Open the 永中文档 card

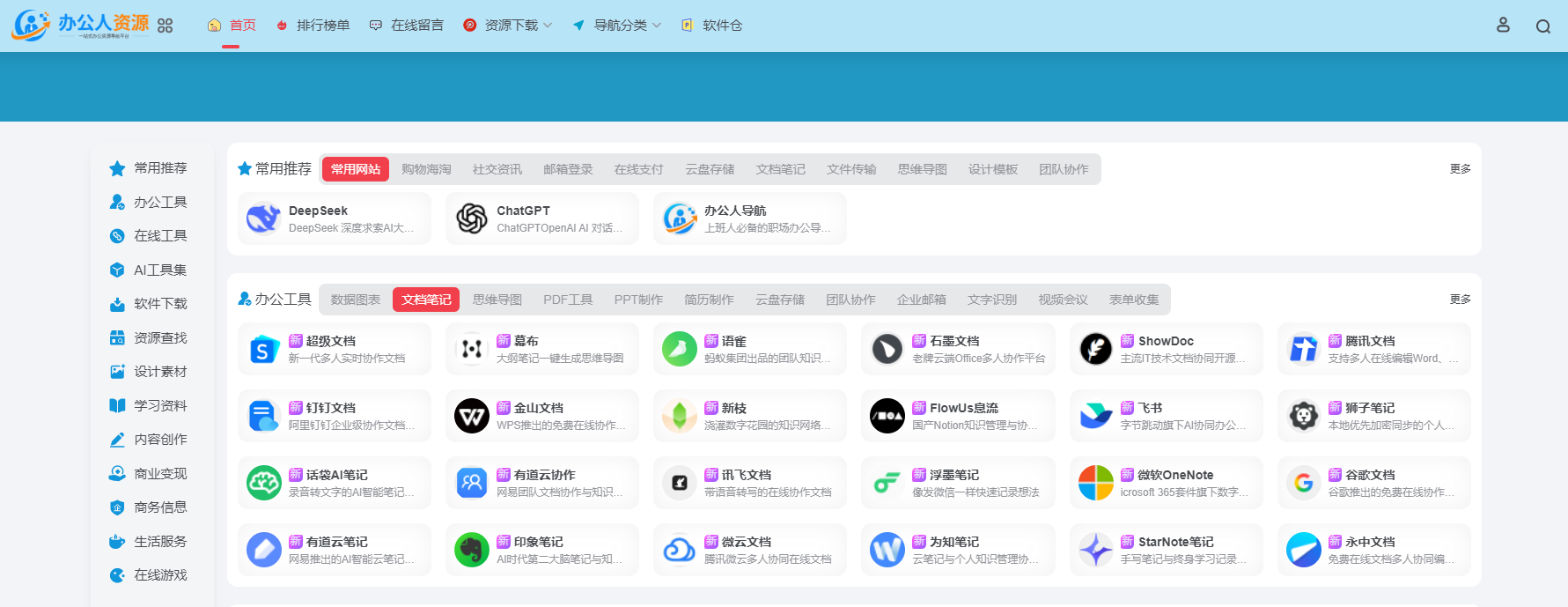point(1374,550)
